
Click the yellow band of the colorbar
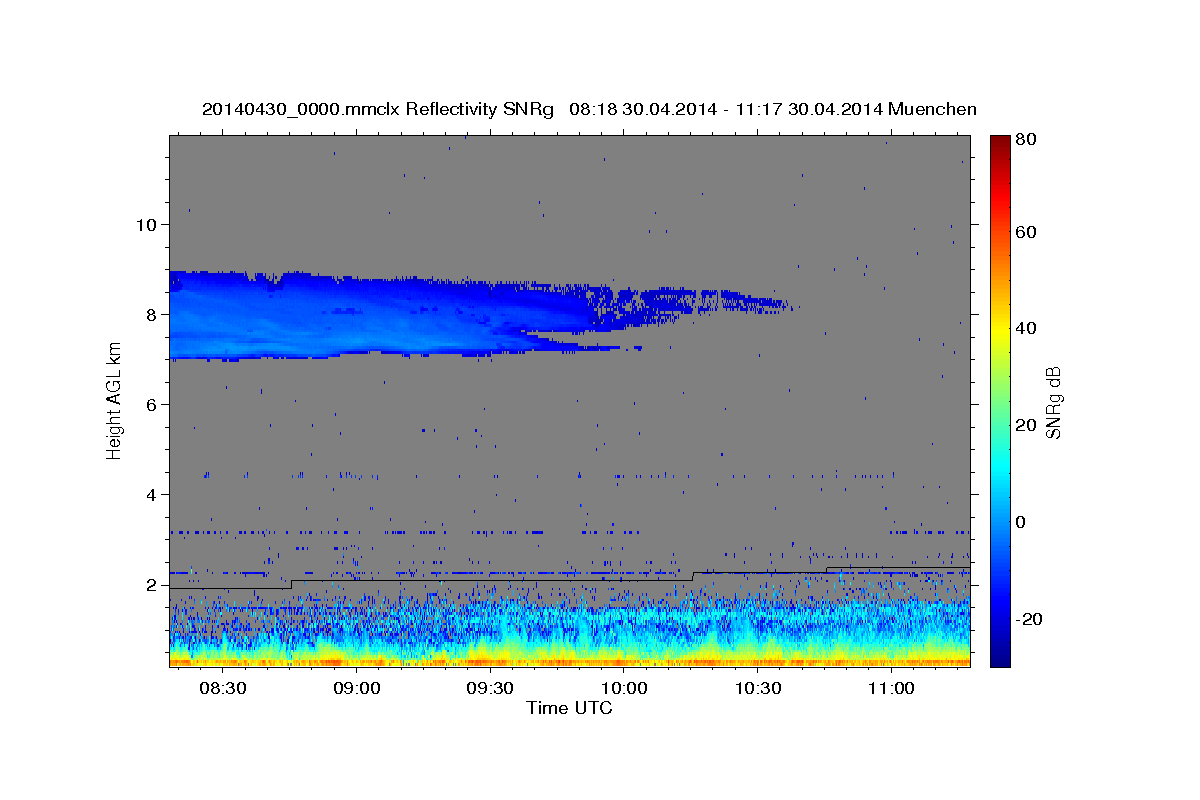pos(999,330)
